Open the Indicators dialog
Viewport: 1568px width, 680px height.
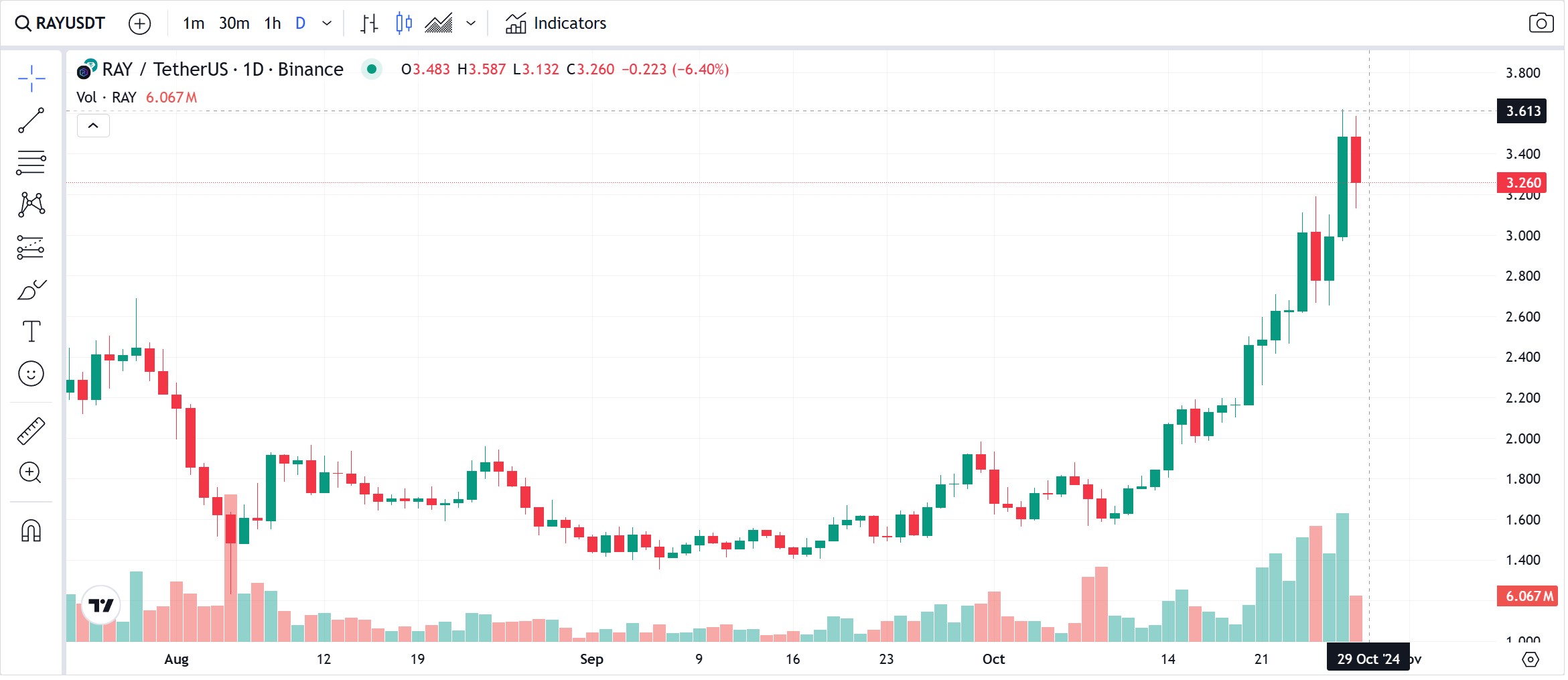(x=555, y=23)
